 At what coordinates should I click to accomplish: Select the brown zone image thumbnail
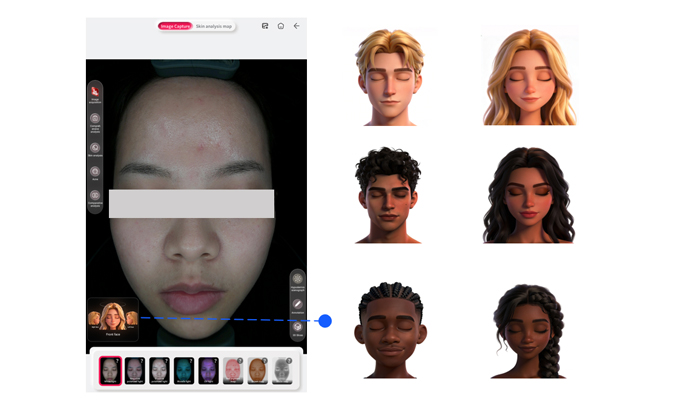(x=258, y=370)
